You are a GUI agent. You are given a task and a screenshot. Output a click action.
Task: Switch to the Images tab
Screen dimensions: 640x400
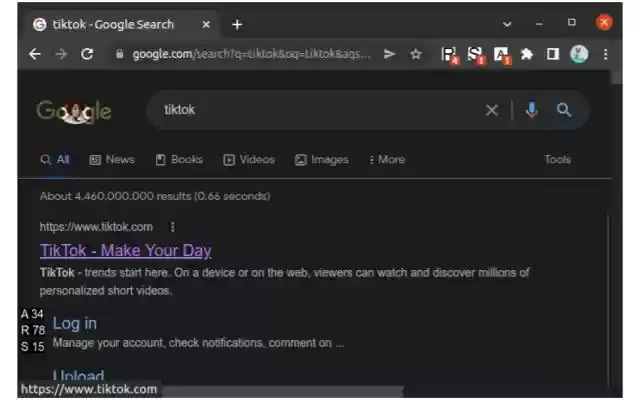point(322,160)
